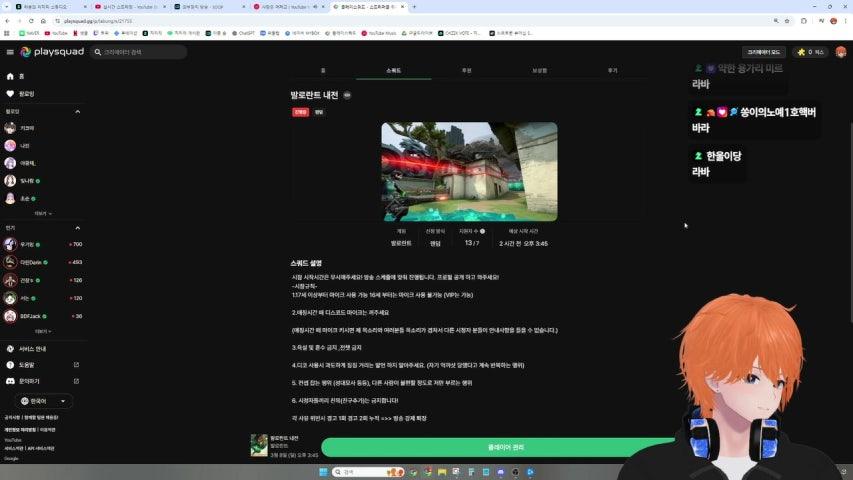
Task: Collapse the following list section chevron
Action: 77,112
